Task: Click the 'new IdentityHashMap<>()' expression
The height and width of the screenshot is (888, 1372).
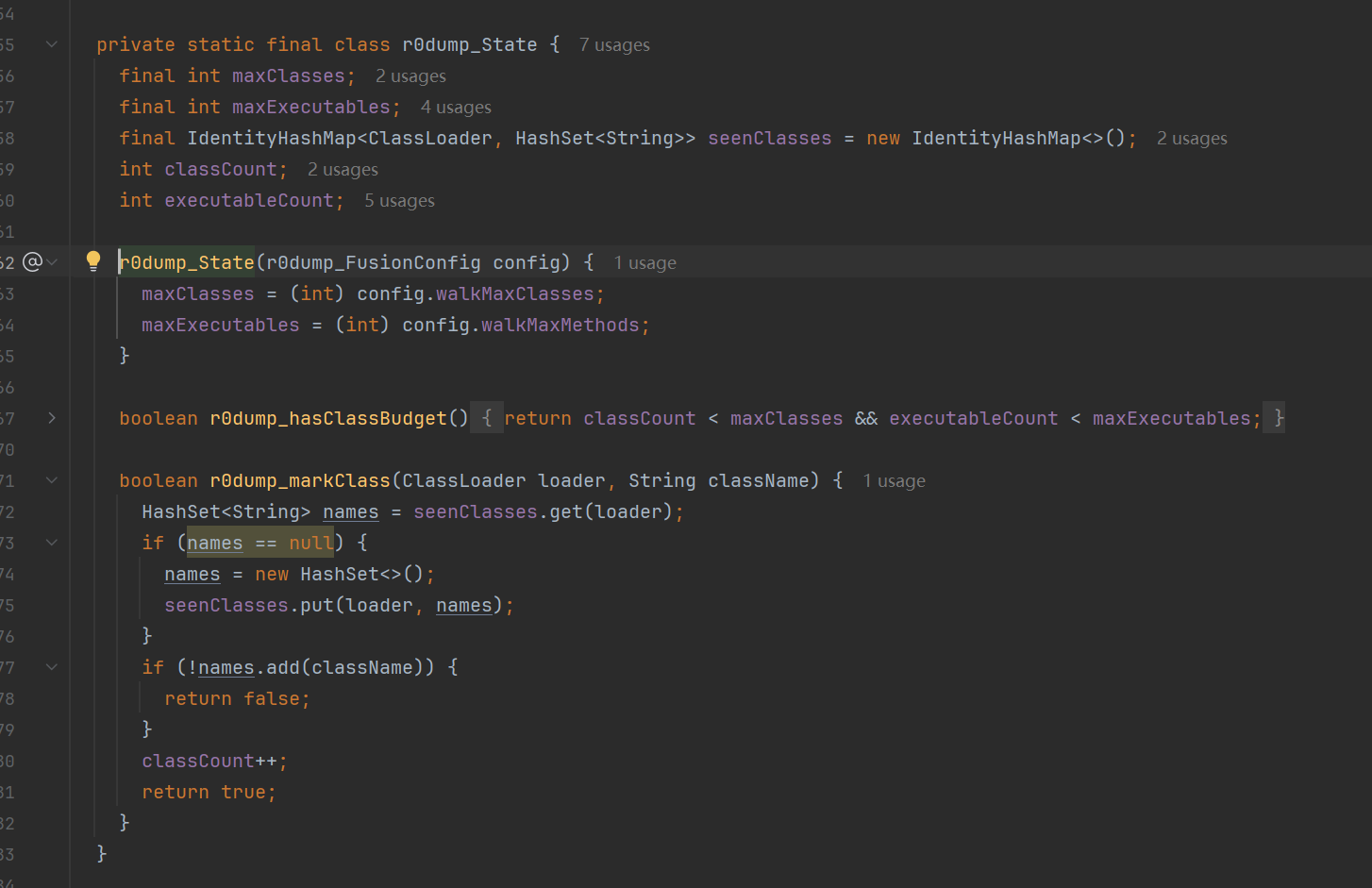Action: coord(996,138)
